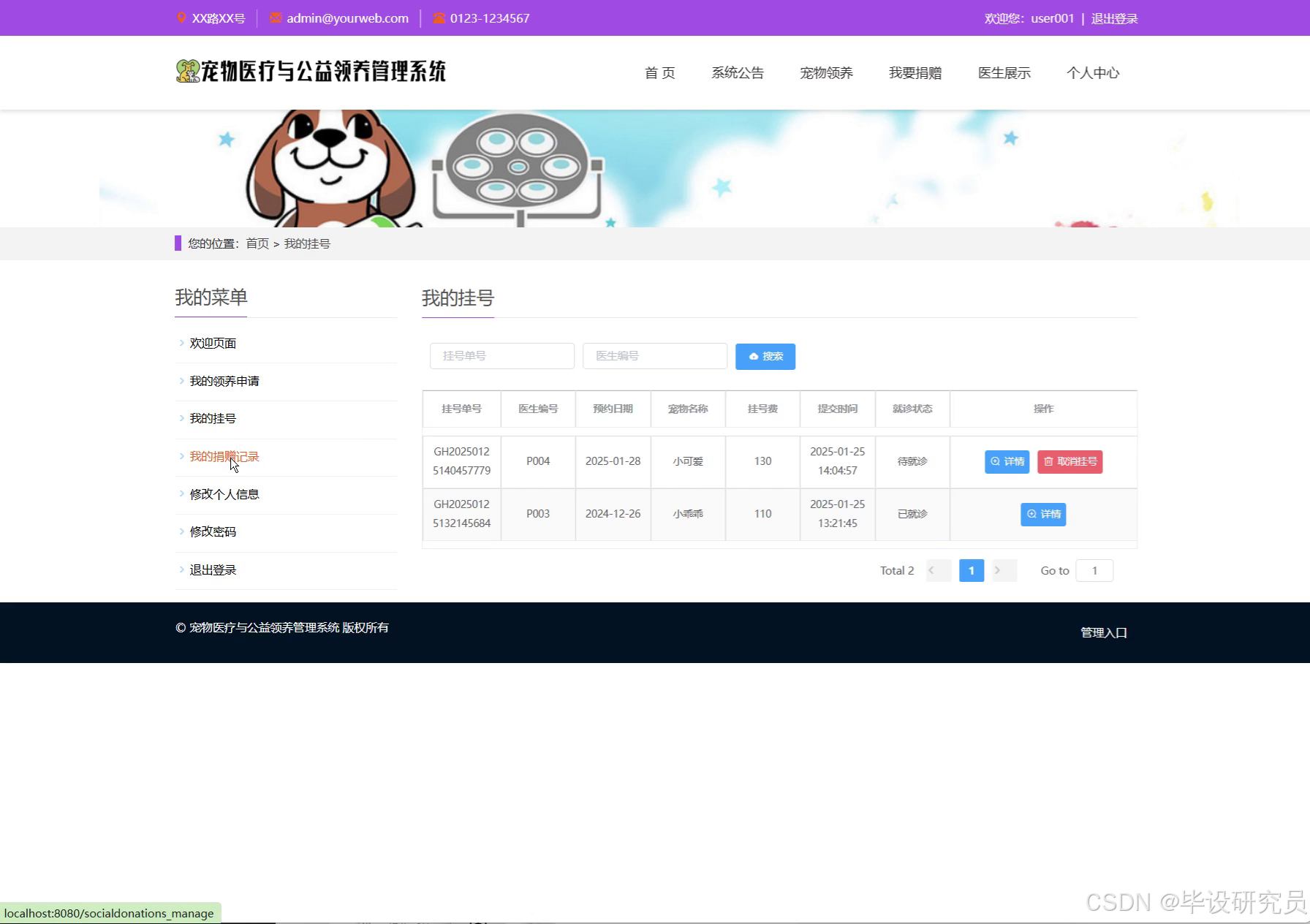Click the 已就诊 status cell
Image resolution: width=1310 pixels, height=924 pixels.
(912, 514)
